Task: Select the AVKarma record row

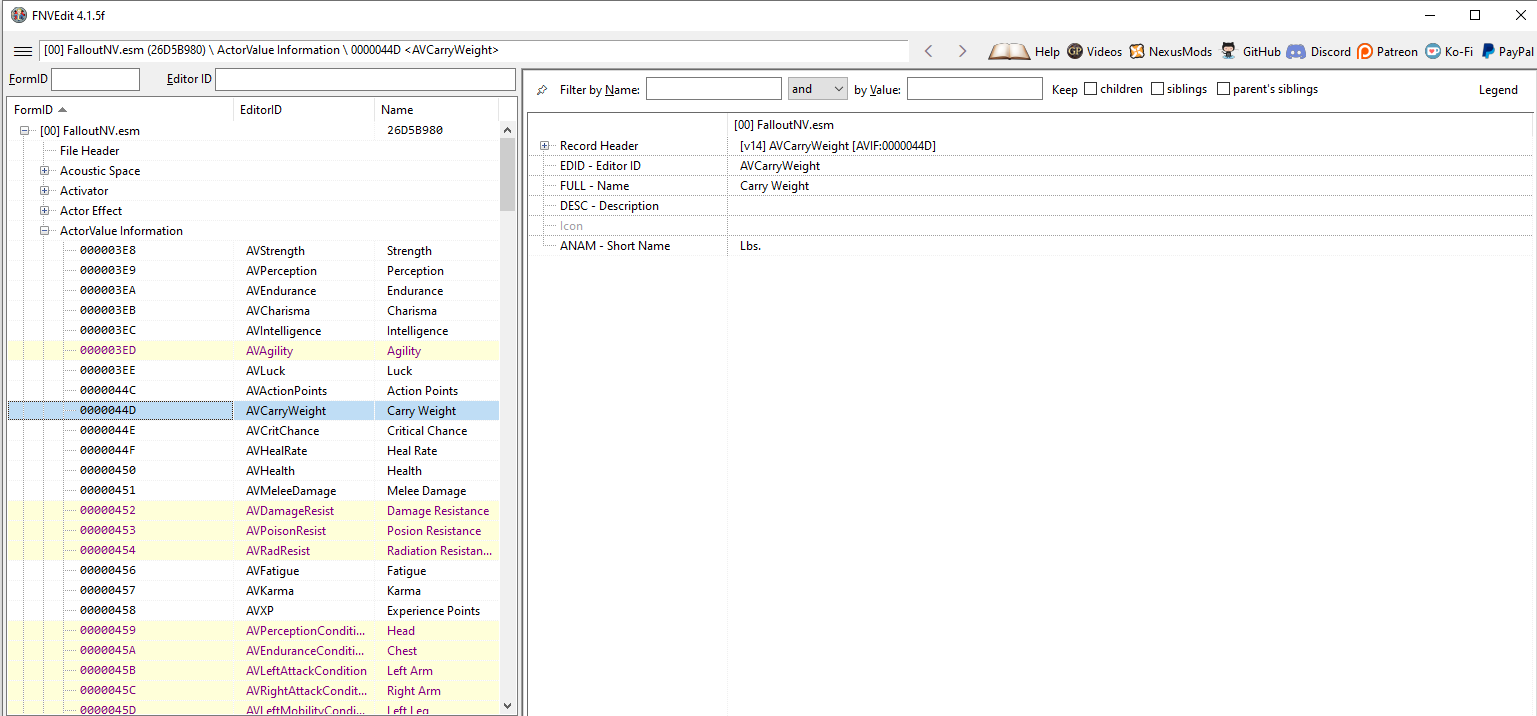Action: (x=253, y=591)
